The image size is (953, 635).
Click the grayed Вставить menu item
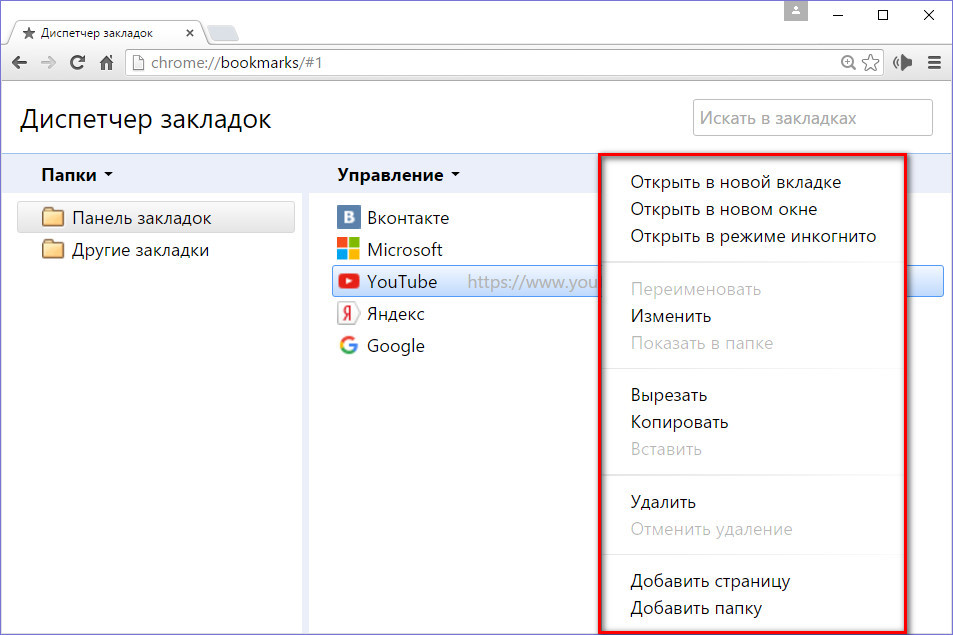tap(666, 449)
